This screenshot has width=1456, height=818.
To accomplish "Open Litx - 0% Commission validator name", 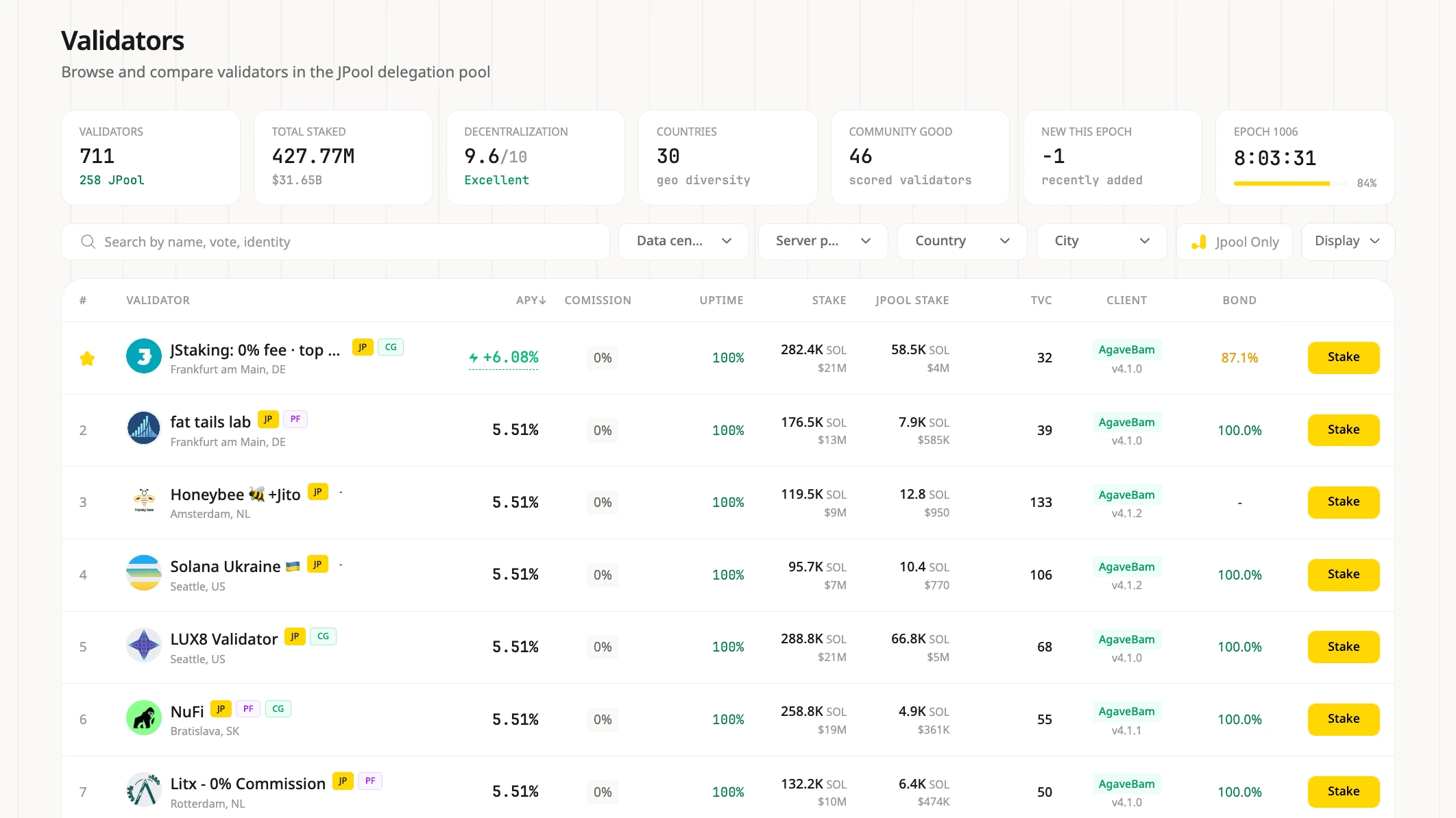I will (247, 784).
